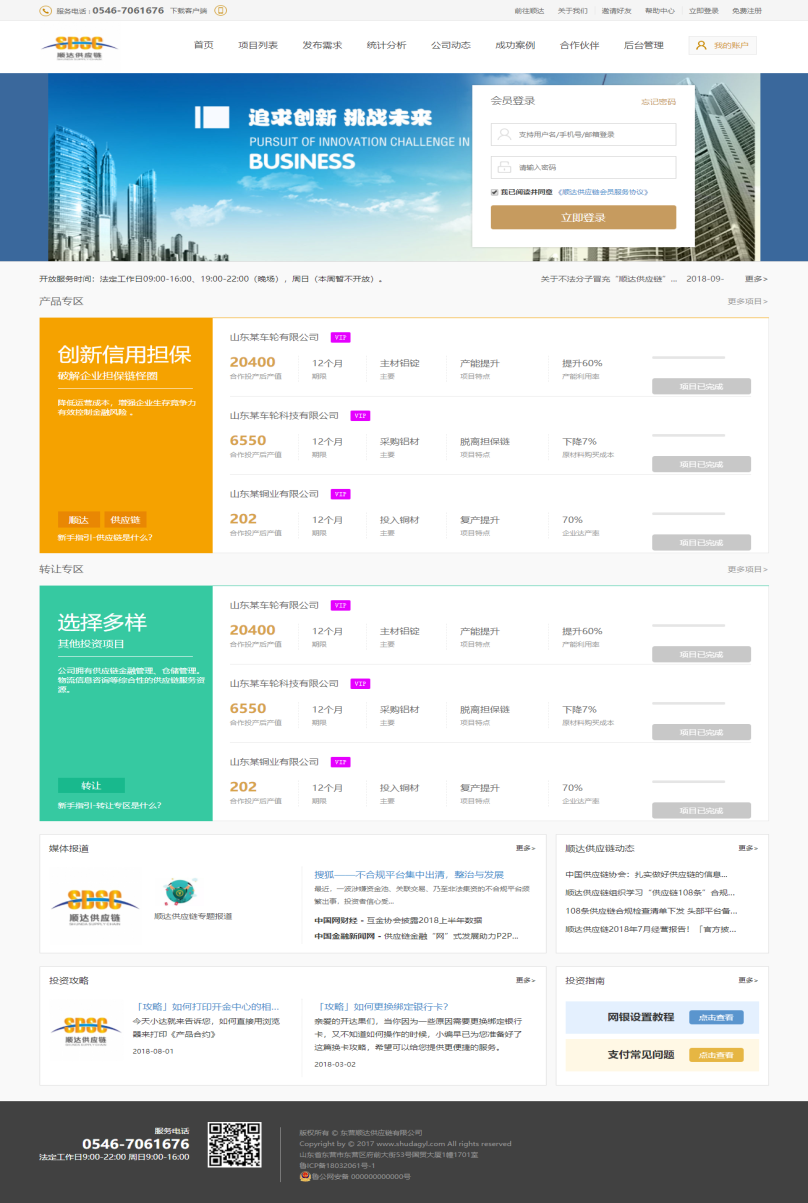The width and height of the screenshot is (808, 1203).
Task: Click the VIP badge next to 山东某铜业有限公司
Action: 341,493
